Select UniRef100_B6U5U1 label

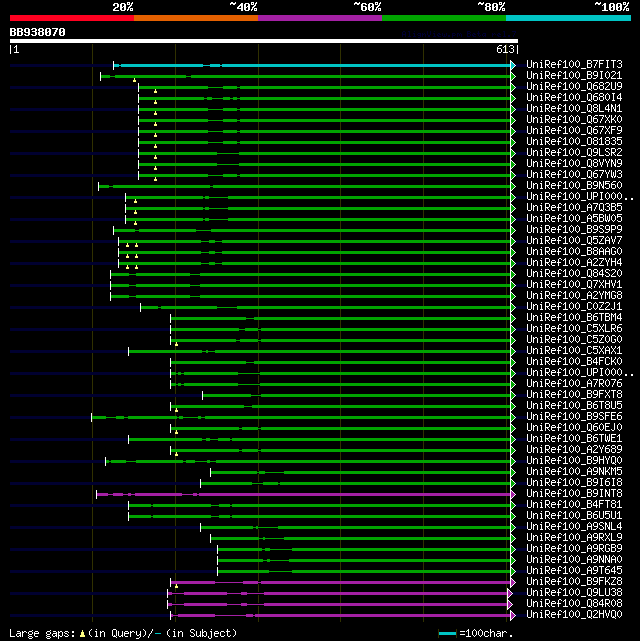(574, 515)
